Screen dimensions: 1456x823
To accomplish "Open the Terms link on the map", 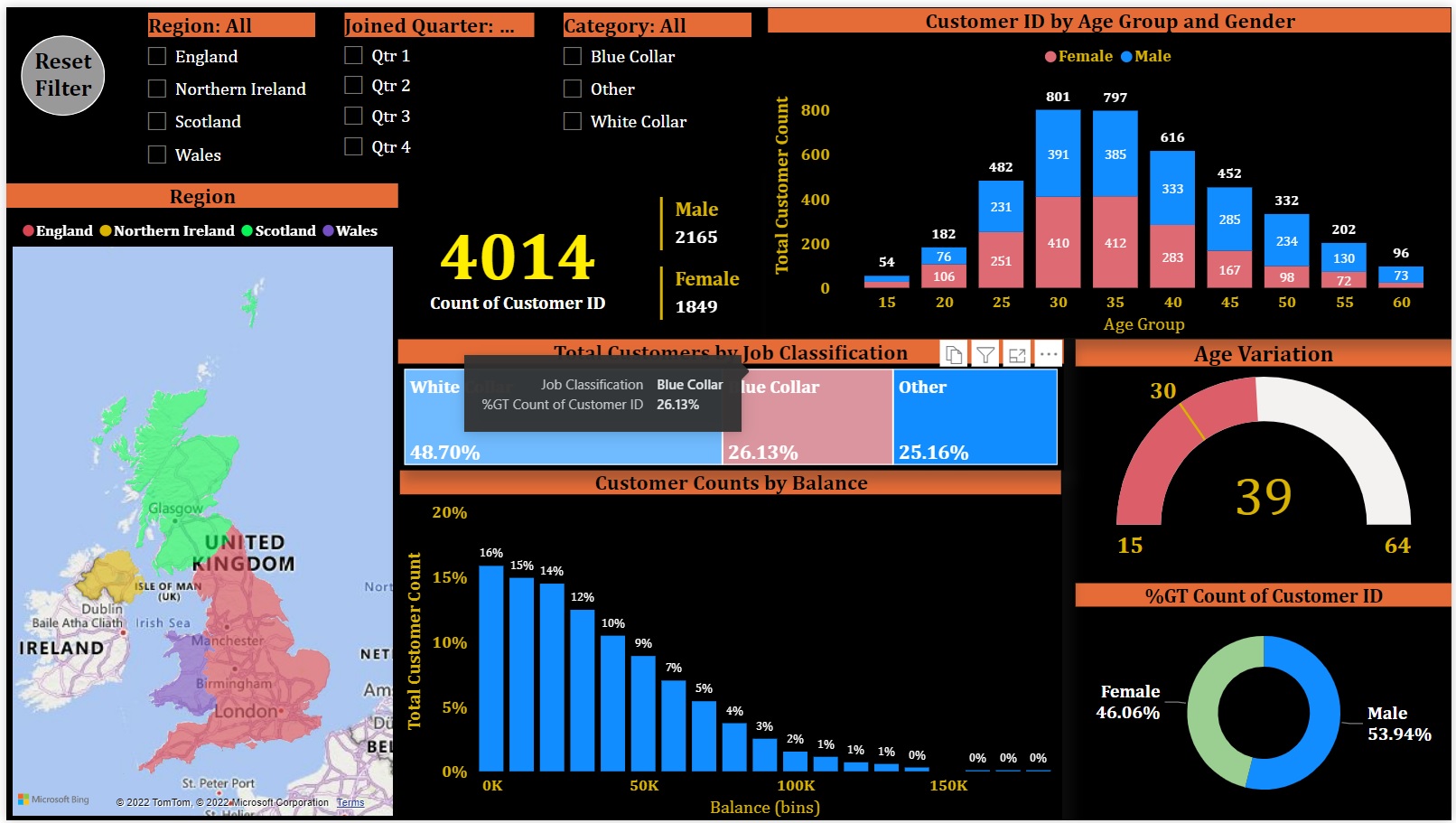I will point(350,802).
